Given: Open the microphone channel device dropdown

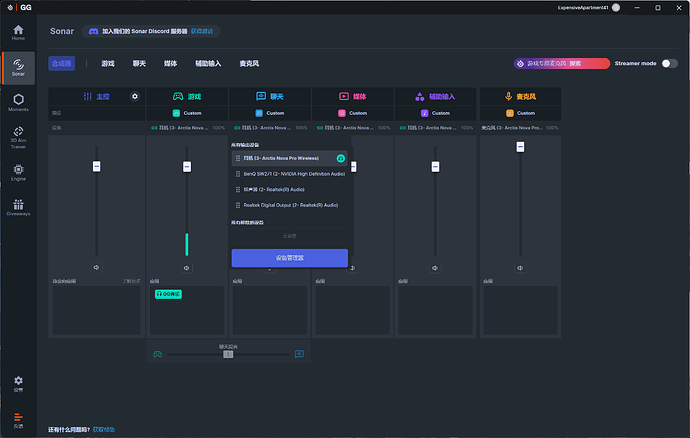Looking at the screenshot, I should [520, 128].
